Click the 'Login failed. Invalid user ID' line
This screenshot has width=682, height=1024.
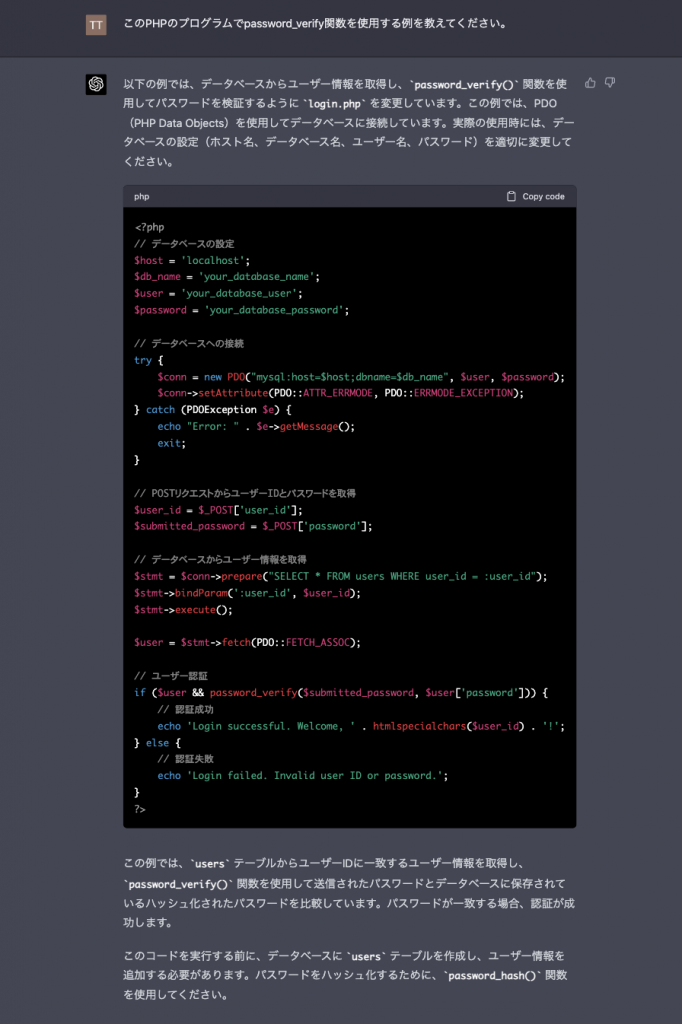pyautogui.click(x=302, y=775)
